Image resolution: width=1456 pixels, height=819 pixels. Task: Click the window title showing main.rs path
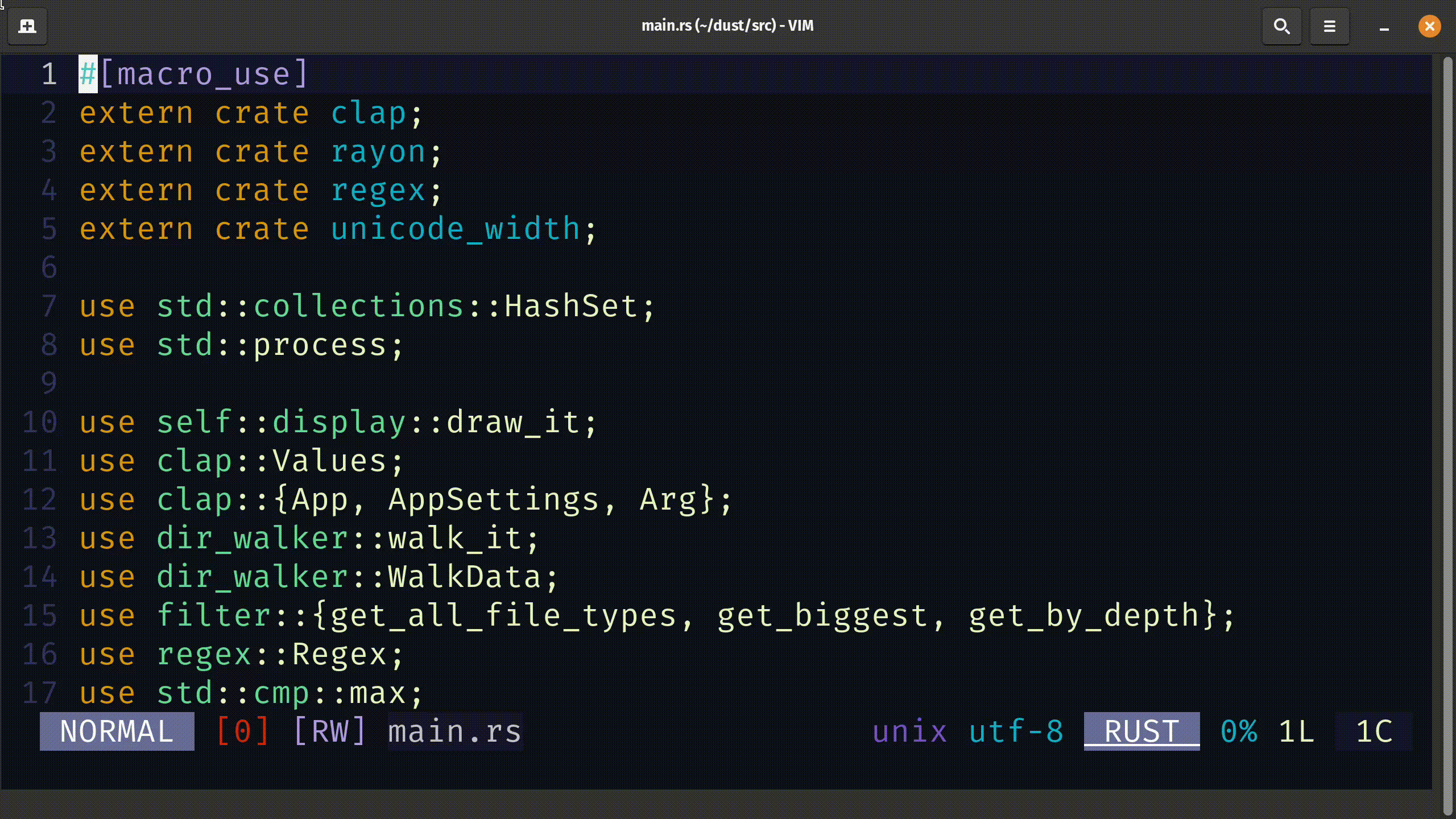point(727,26)
